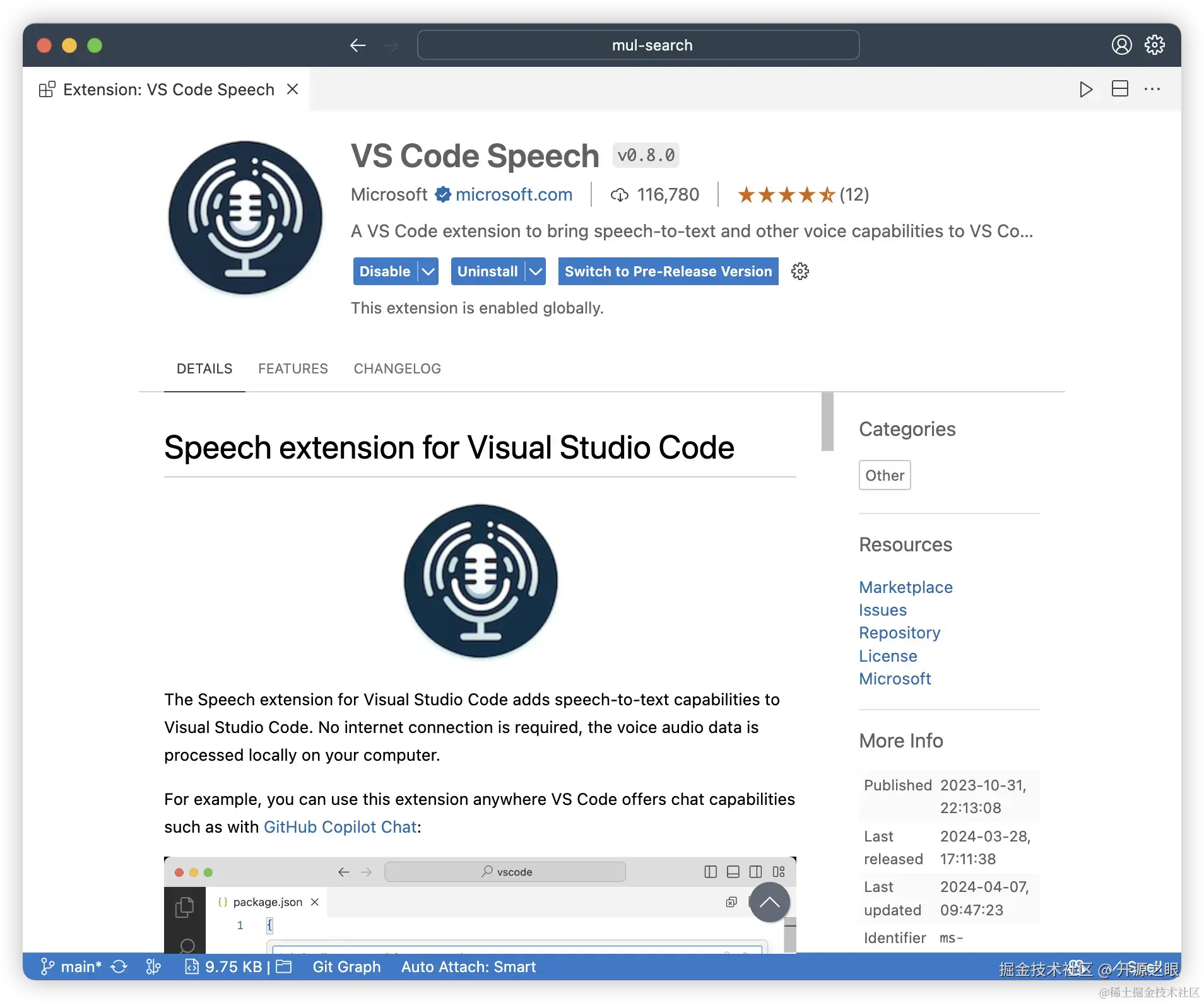Open Git Graph from the status bar
The image size is (1204, 1003).
coord(346,966)
